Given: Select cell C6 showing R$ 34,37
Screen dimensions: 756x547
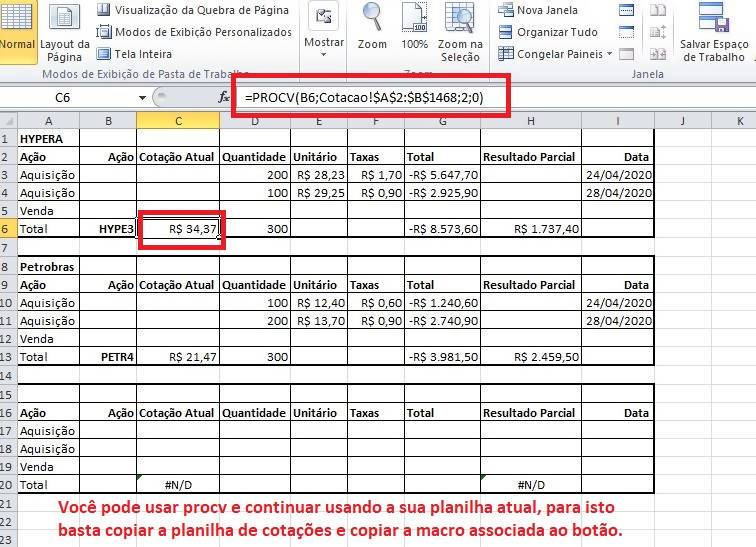Looking at the screenshot, I should coord(178,229).
